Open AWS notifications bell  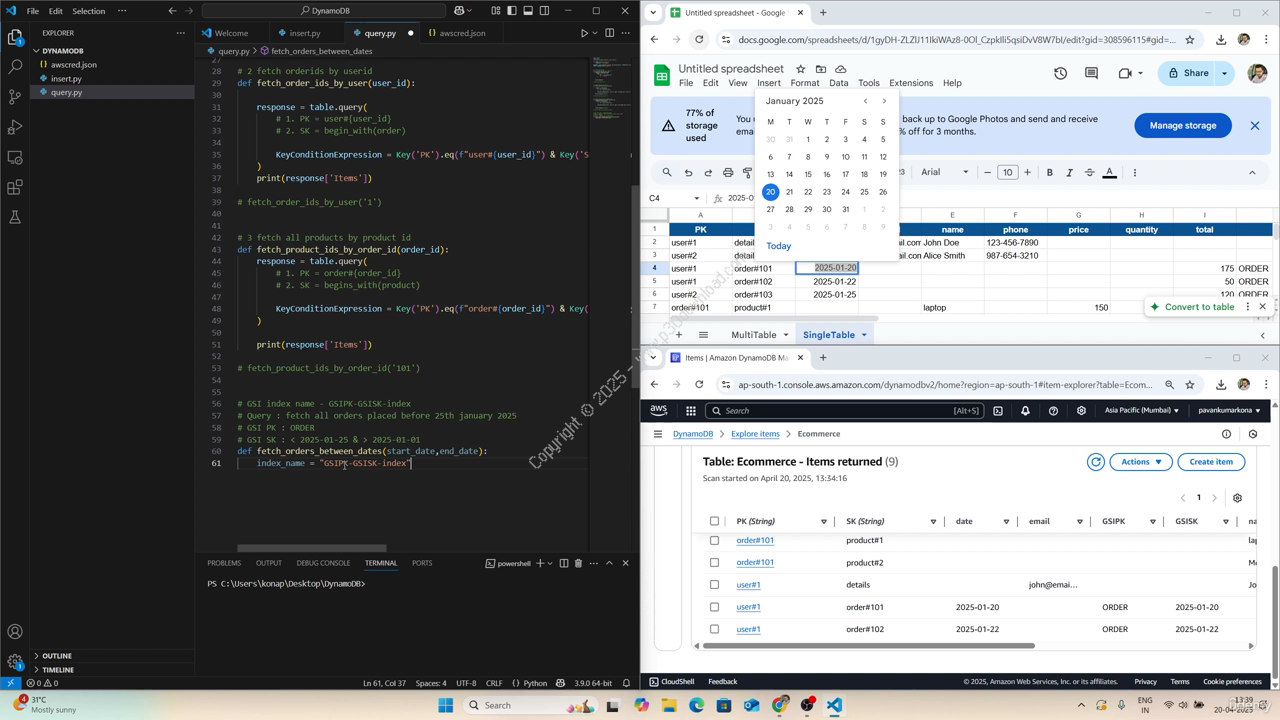(x=1025, y=411)
